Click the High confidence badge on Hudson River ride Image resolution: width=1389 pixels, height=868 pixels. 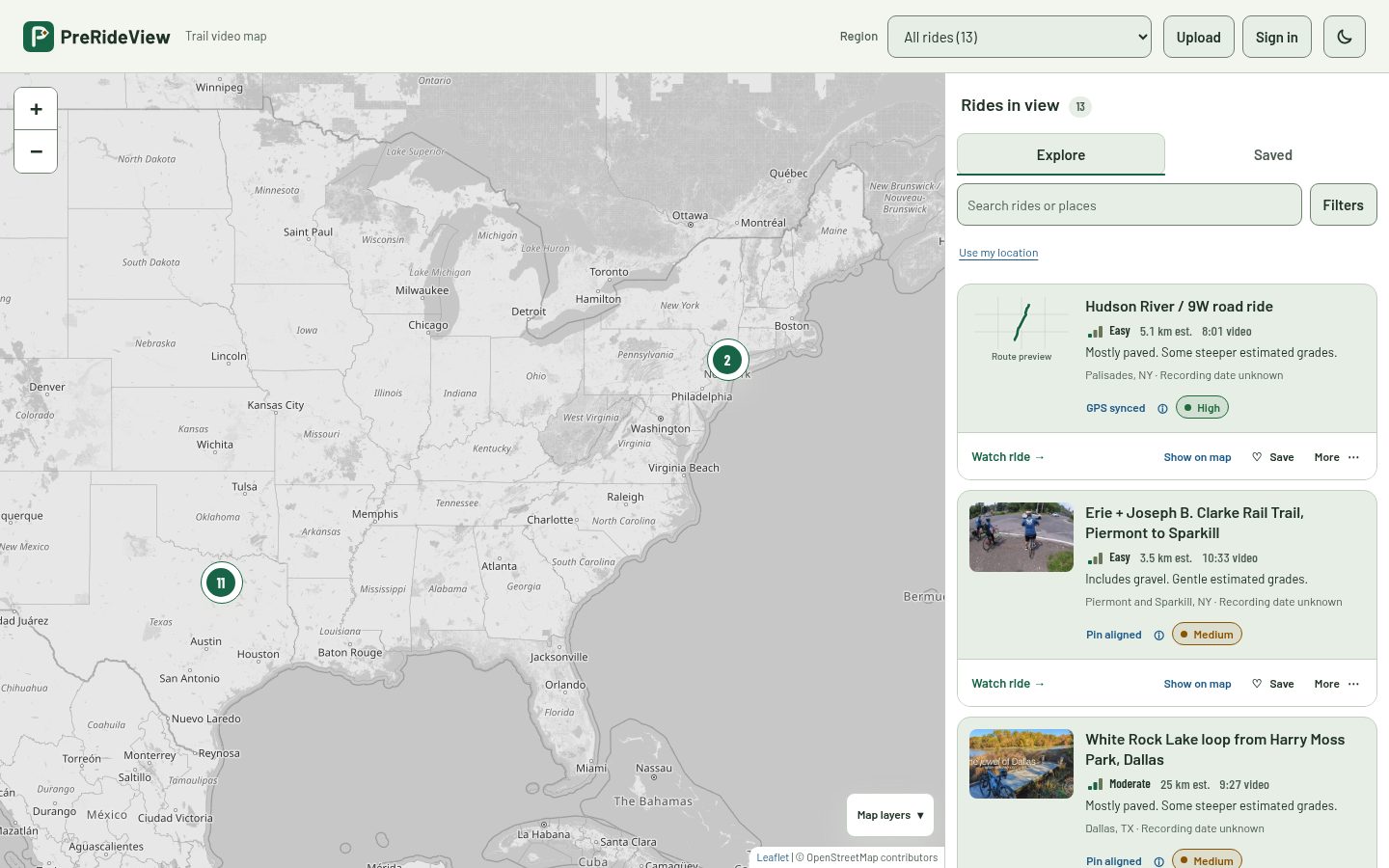[1202, 408]
